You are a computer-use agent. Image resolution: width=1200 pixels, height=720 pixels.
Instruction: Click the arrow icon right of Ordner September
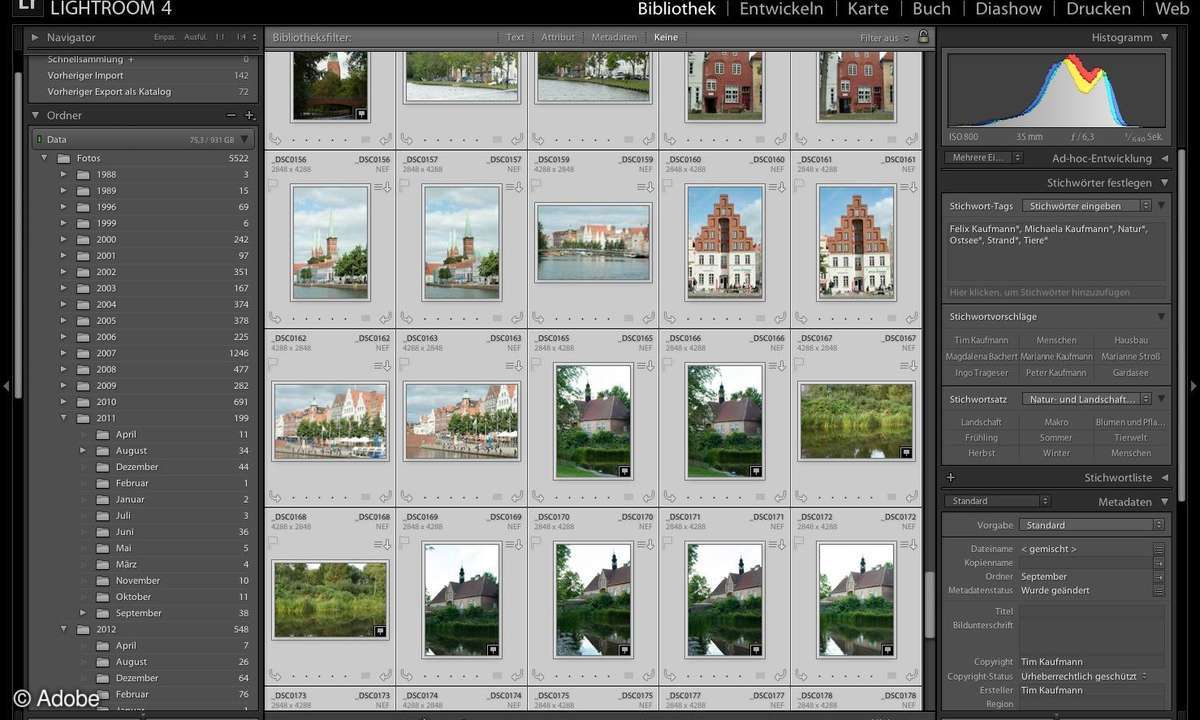1159,577
